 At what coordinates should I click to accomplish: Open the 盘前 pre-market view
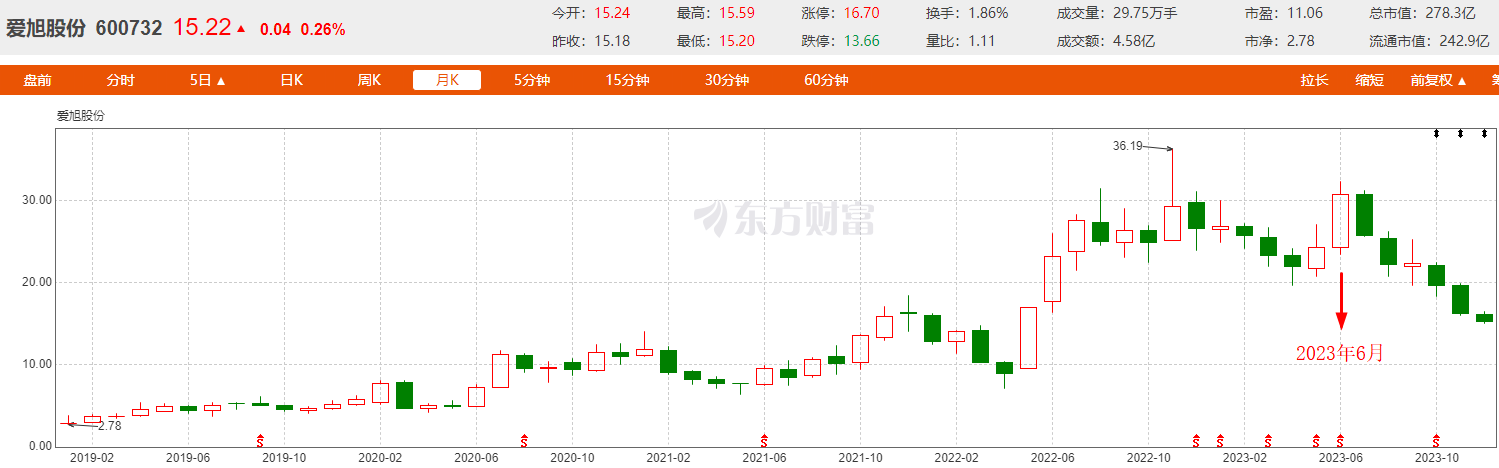(38, 81)
